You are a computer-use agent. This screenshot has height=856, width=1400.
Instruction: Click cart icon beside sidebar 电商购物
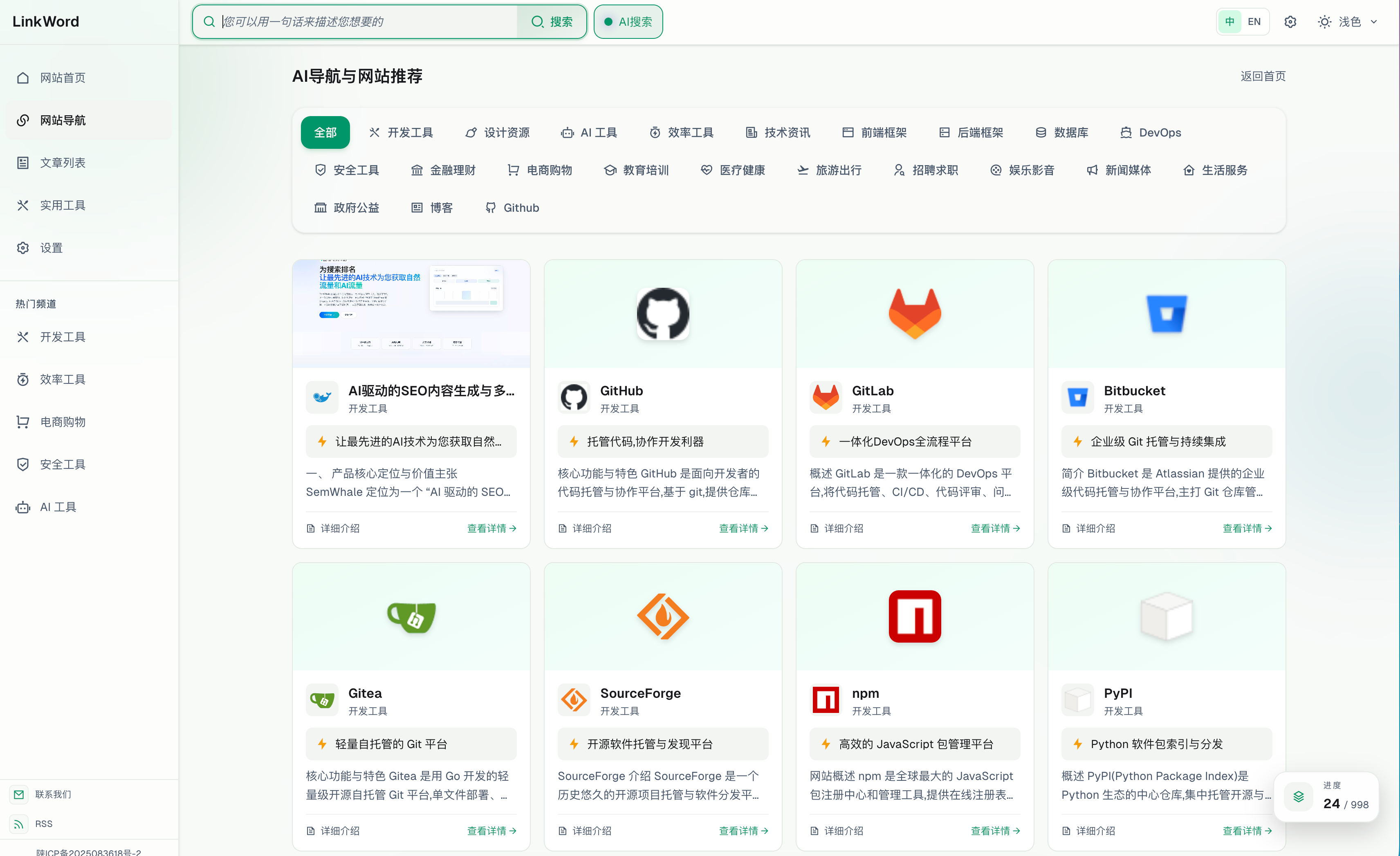tap(23, 422)
